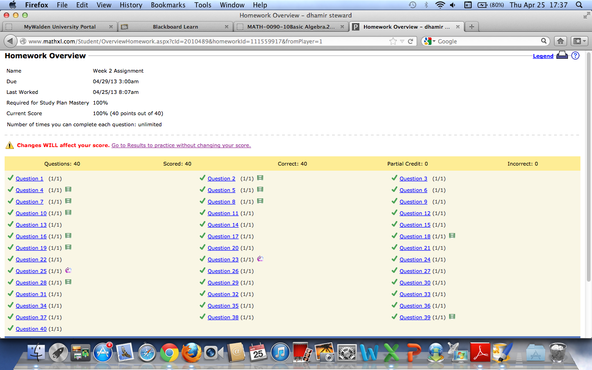This screenshot has height=370, width=592.
Task: Click the search magnifier in Google box
Action: click(544, 41)
